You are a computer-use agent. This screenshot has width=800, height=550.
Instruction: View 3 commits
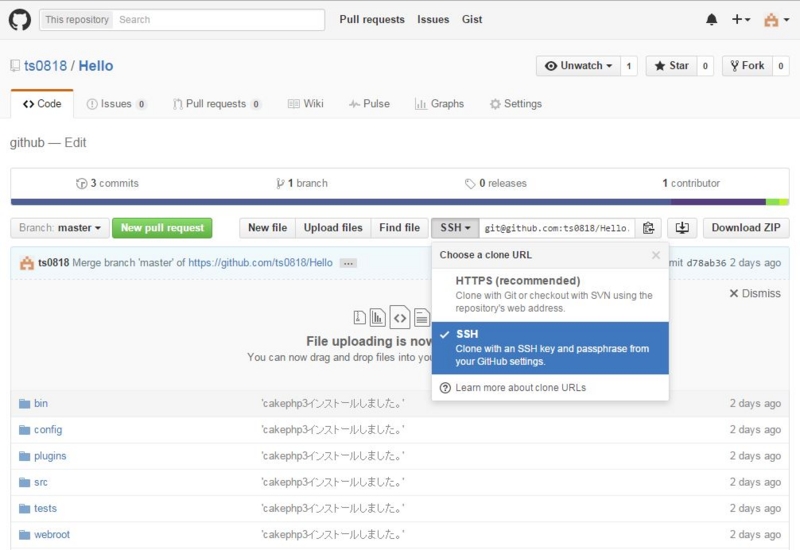107,183
